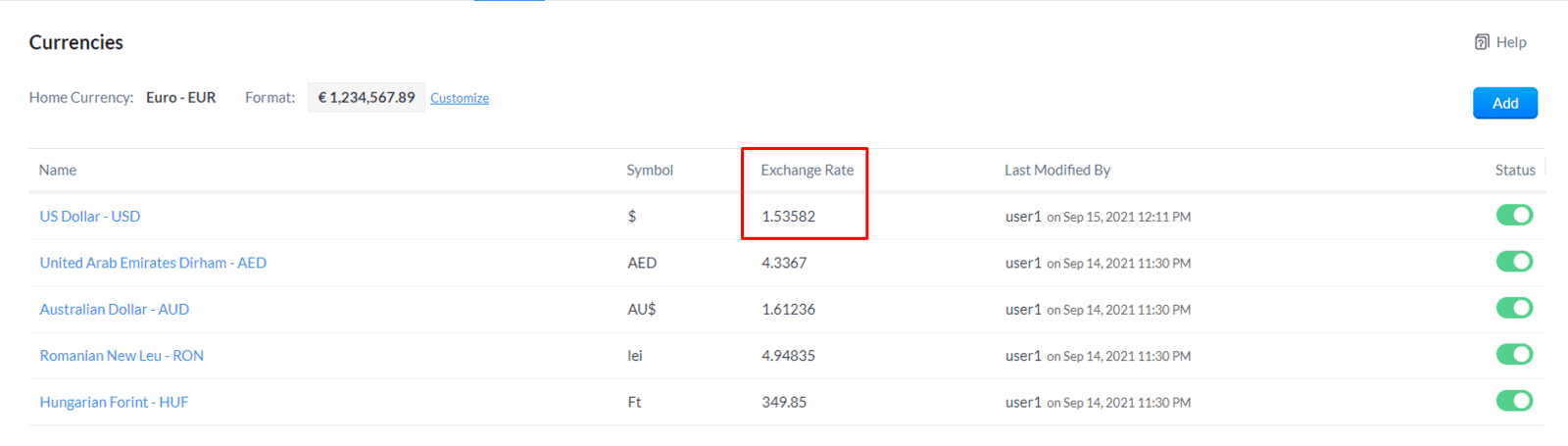This screenshot has width=1568, height=446.
Task: Open Romanian New Leu - RON
Action: tap(122, 356)
